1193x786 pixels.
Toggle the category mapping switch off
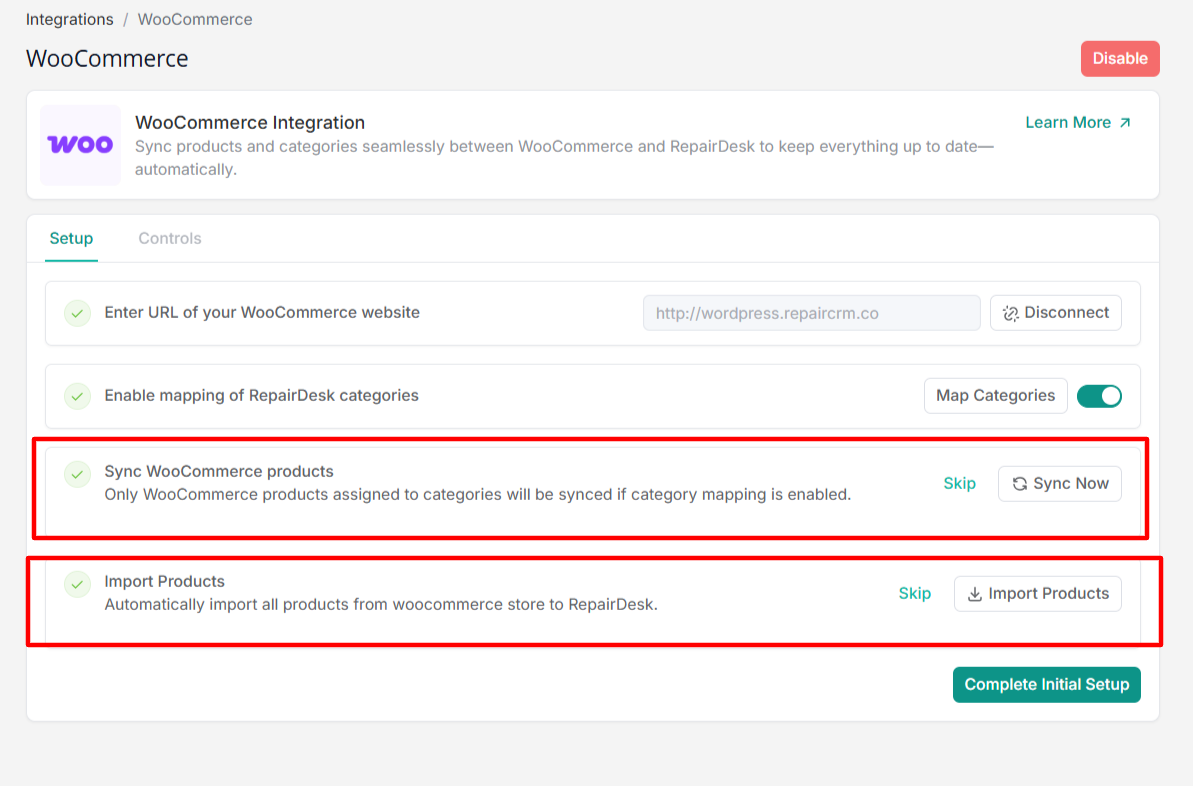point(1099,396)
